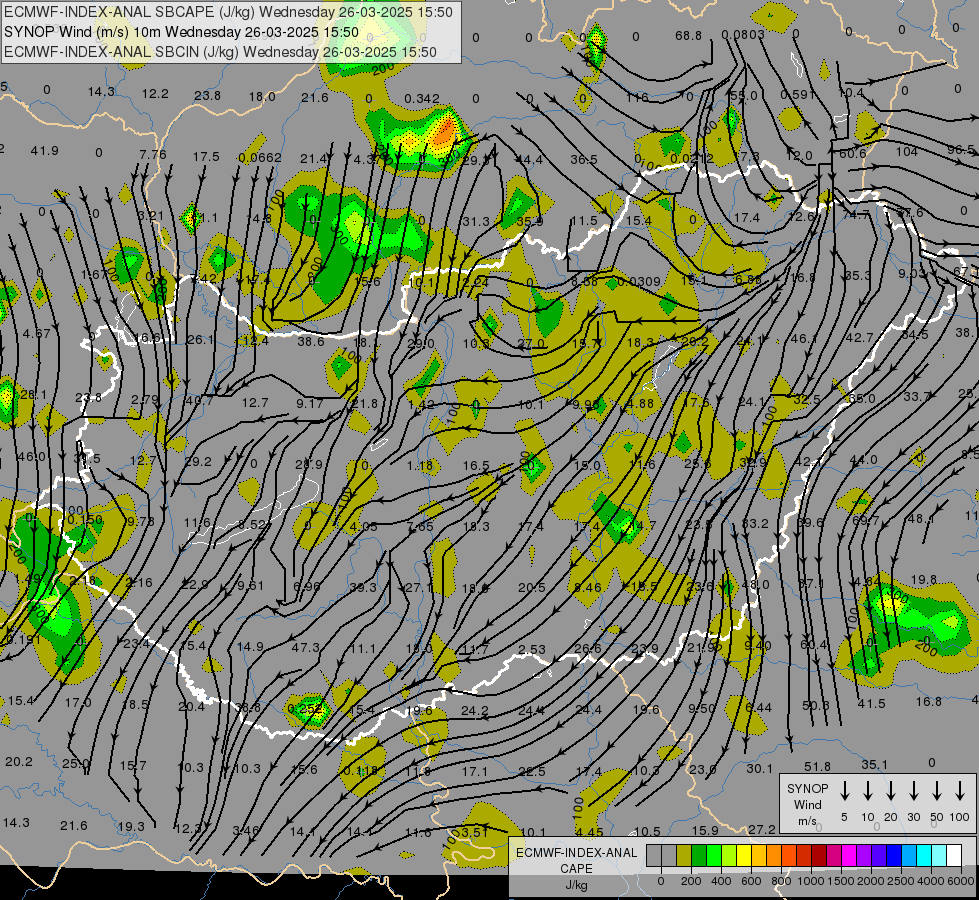The image size is (979, 900).
Task: Click the map value 39.3
Action: pos(363,587)
